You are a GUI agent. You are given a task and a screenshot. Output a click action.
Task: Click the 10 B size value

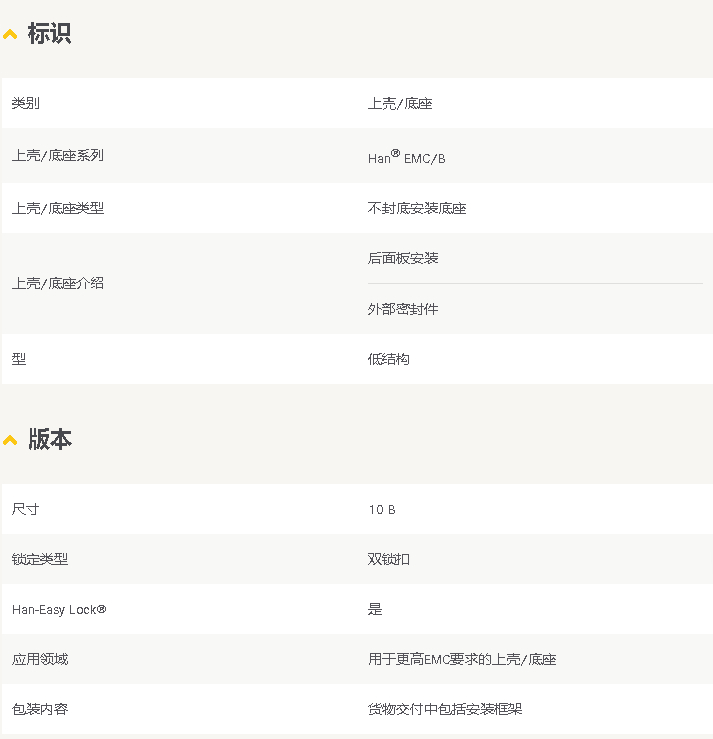382,510
